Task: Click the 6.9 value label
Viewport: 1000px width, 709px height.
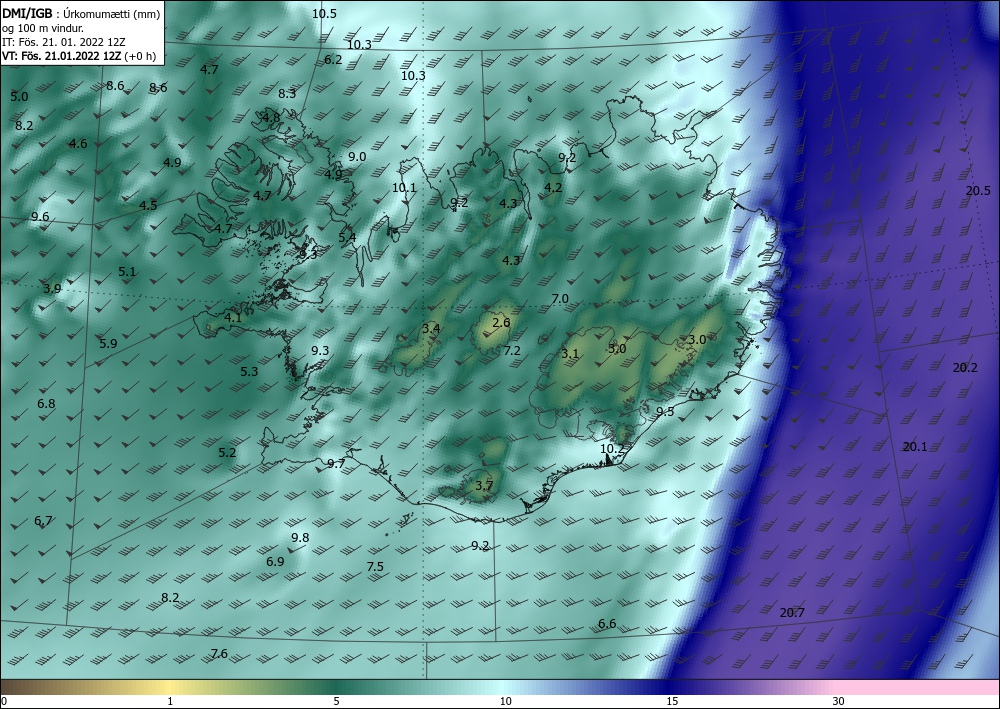Action: (x=275, y=562)
